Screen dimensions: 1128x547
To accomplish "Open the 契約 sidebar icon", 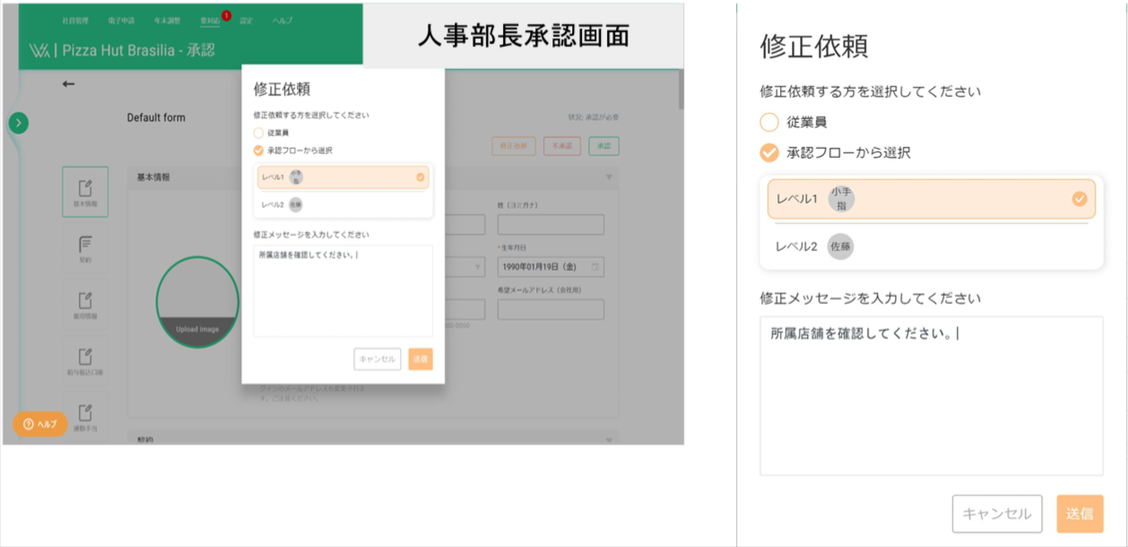I will 85,248.
